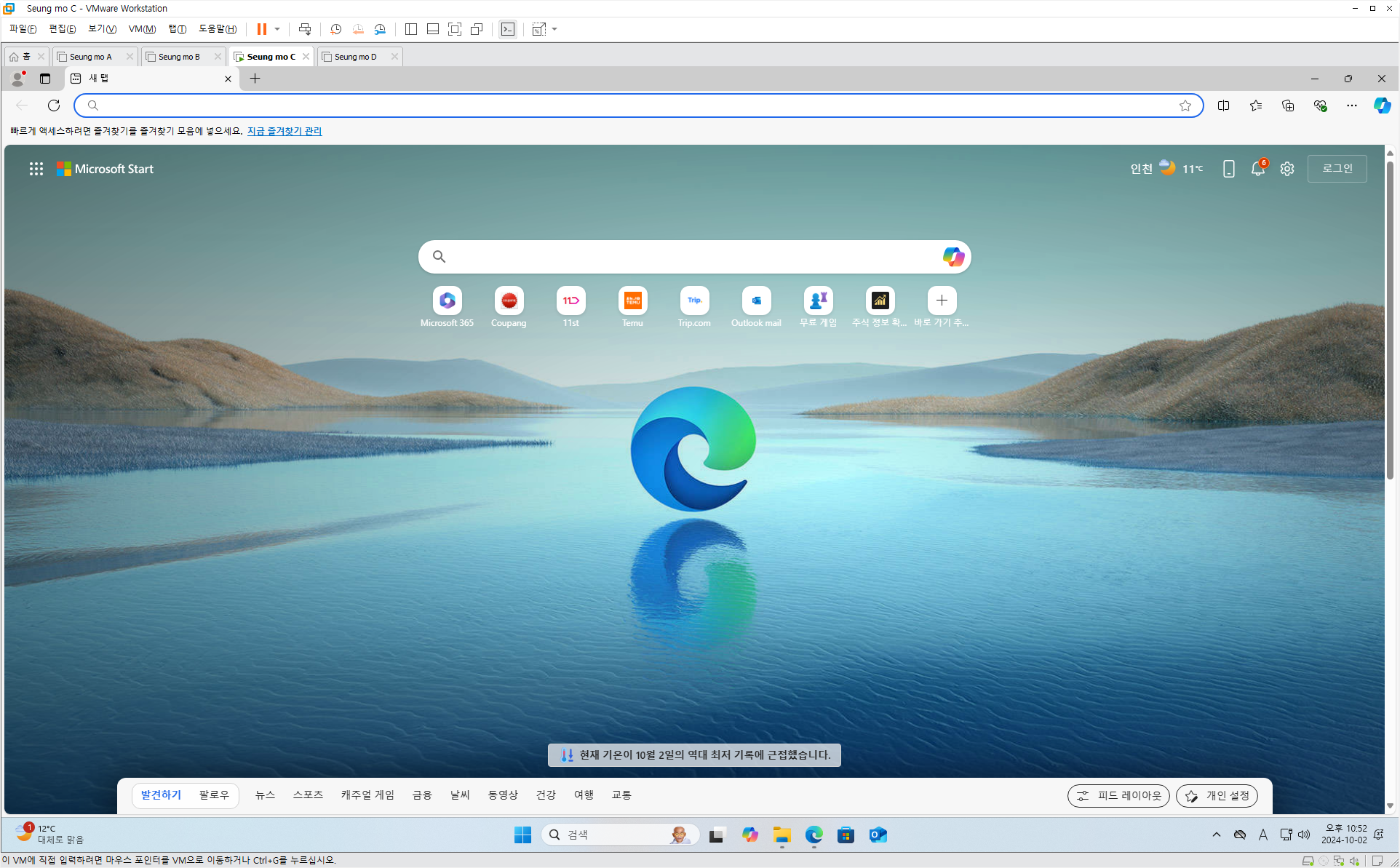Show hidden system tray icons chevron
Screen dimensions: 1400x868
1216,835
